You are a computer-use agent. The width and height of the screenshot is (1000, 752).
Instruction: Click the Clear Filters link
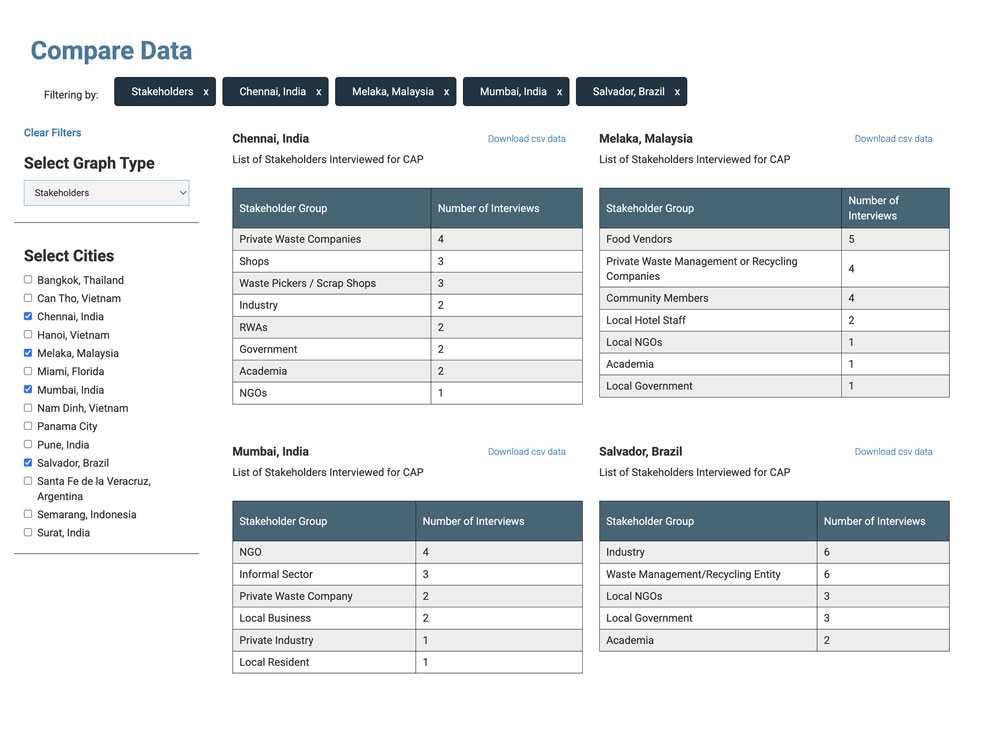tap(52, 132)
